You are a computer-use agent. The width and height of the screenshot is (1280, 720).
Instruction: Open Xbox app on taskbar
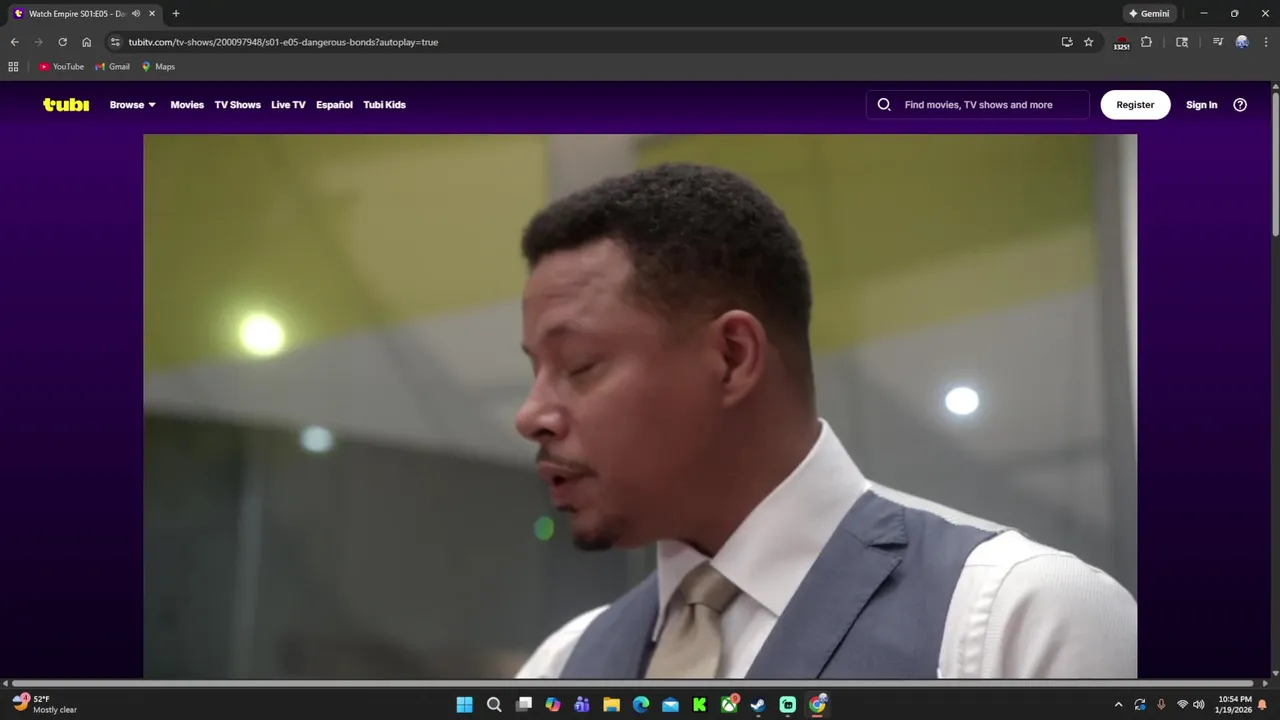click(x=729, y=704)
